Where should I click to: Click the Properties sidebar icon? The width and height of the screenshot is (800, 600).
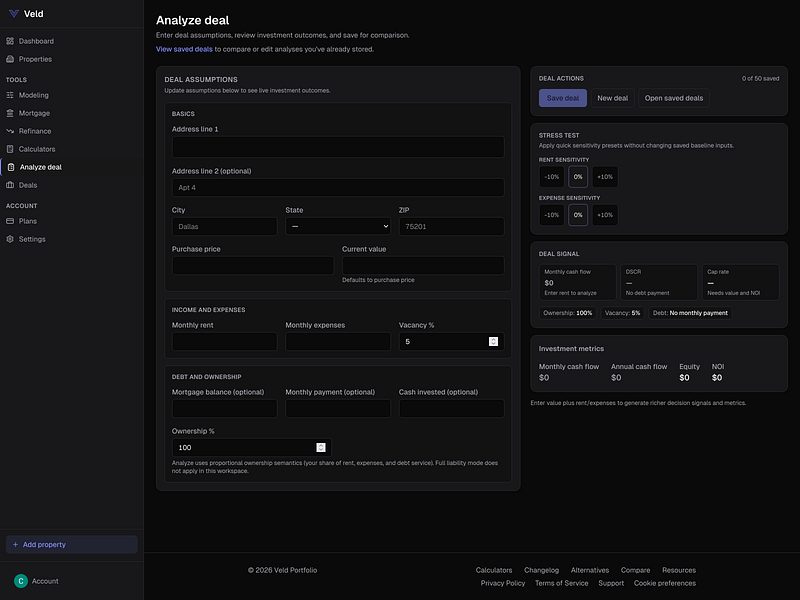pyautogui.click(x=10, y=59)
